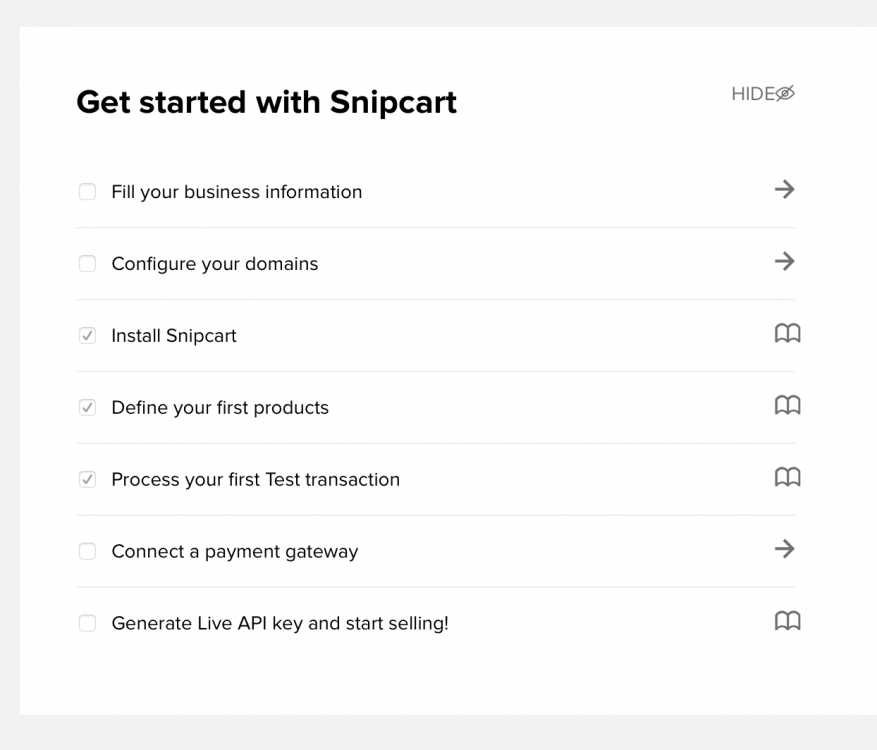This screenshot has width=877, height=750.
Task: Uncheck the Define your first products checkbox
Action: tap(88, 408)
